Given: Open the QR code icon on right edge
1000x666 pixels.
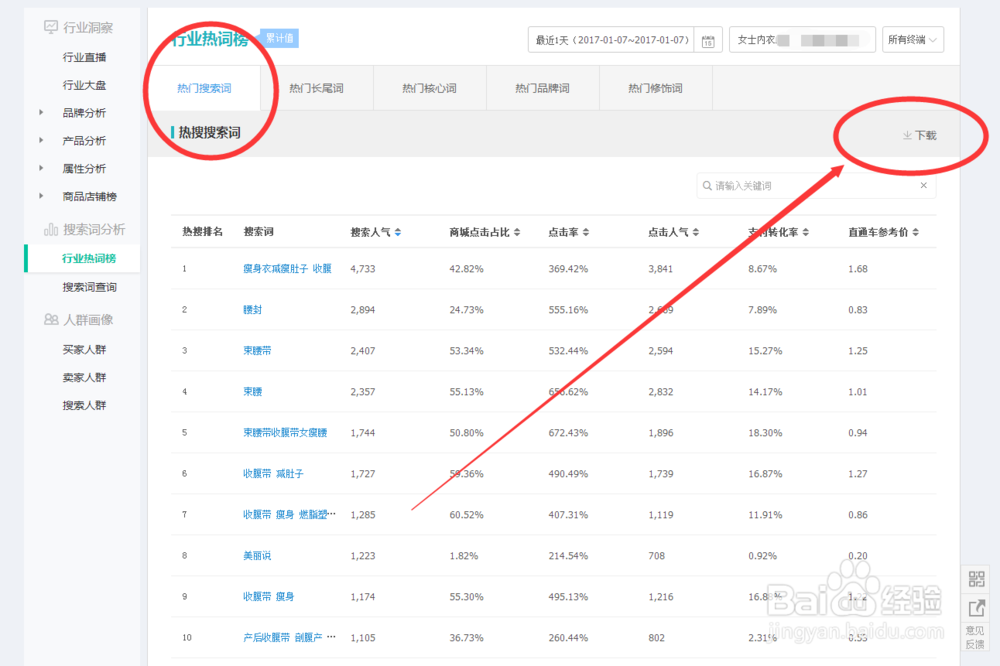Looking at the screenshot, I should [976, 579].
